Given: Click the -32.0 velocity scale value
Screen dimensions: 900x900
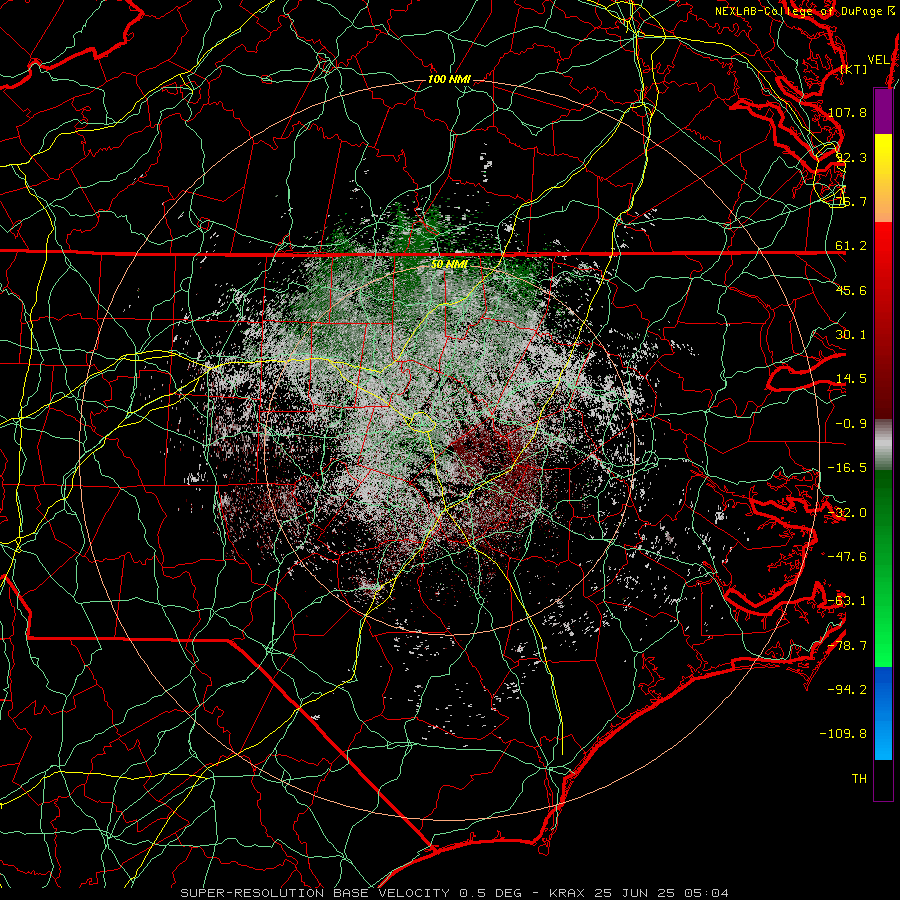Looking at the screenshot, I should (x=847, y=513).
